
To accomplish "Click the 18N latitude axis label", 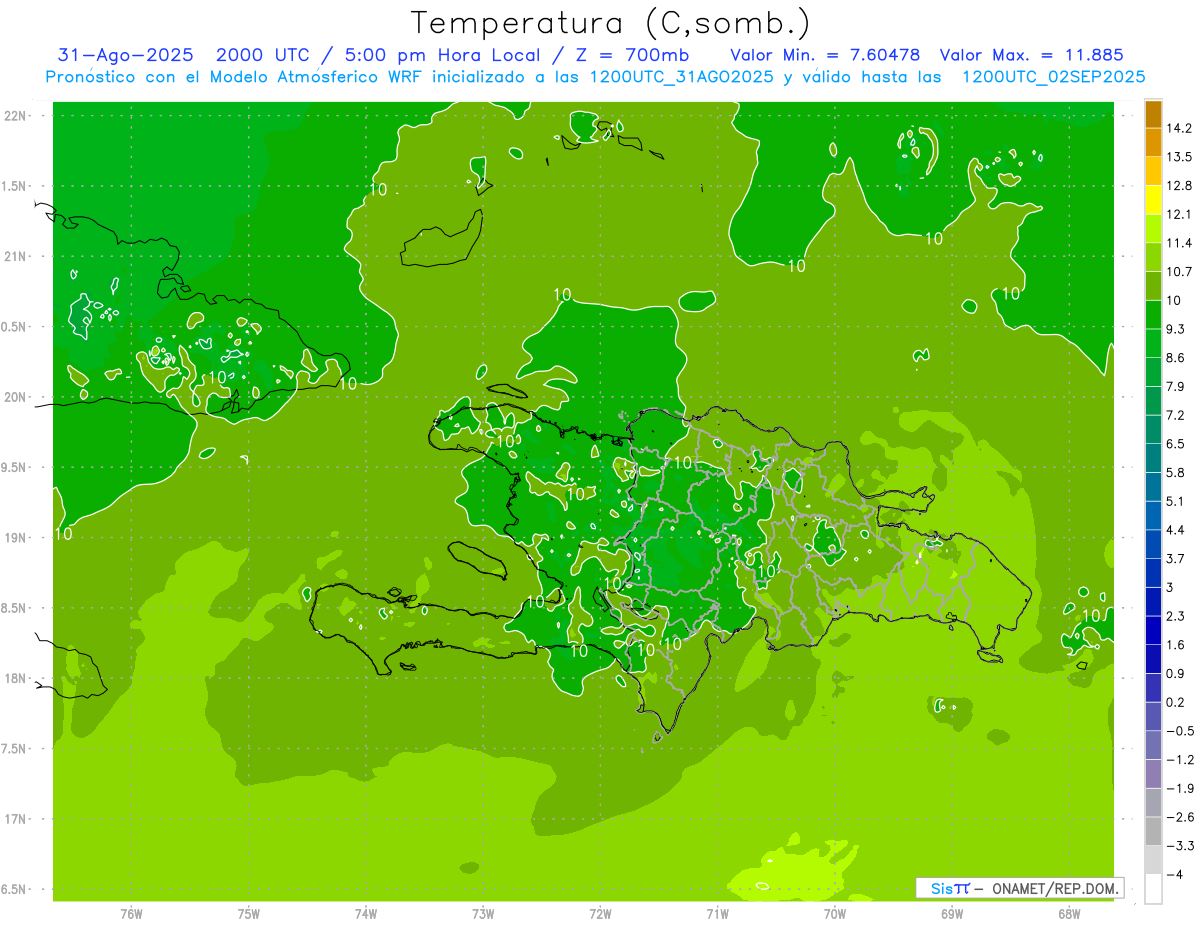I will [x=14, y=678].
